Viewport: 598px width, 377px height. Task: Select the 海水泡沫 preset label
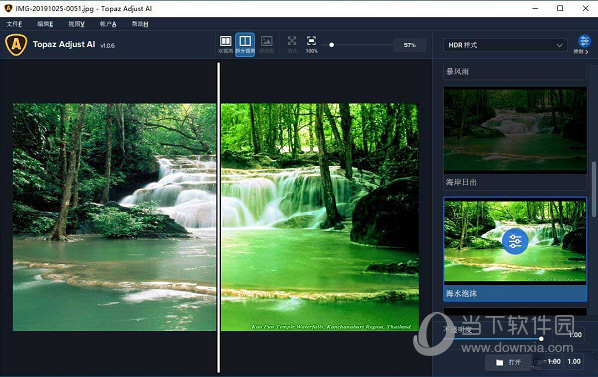click(515, 293)
